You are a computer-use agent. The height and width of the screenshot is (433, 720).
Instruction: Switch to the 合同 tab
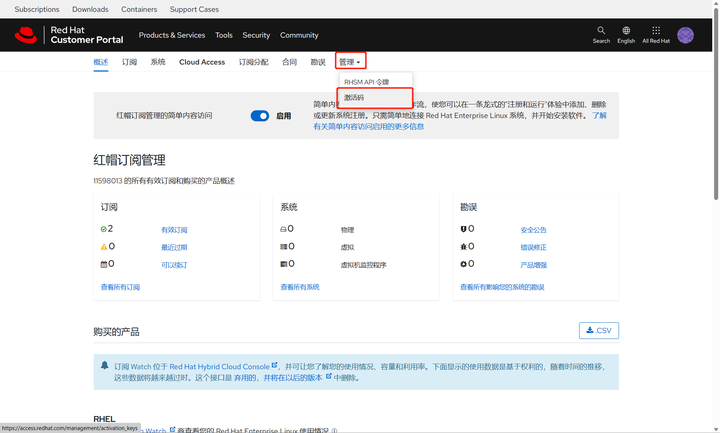coord(289,62)
